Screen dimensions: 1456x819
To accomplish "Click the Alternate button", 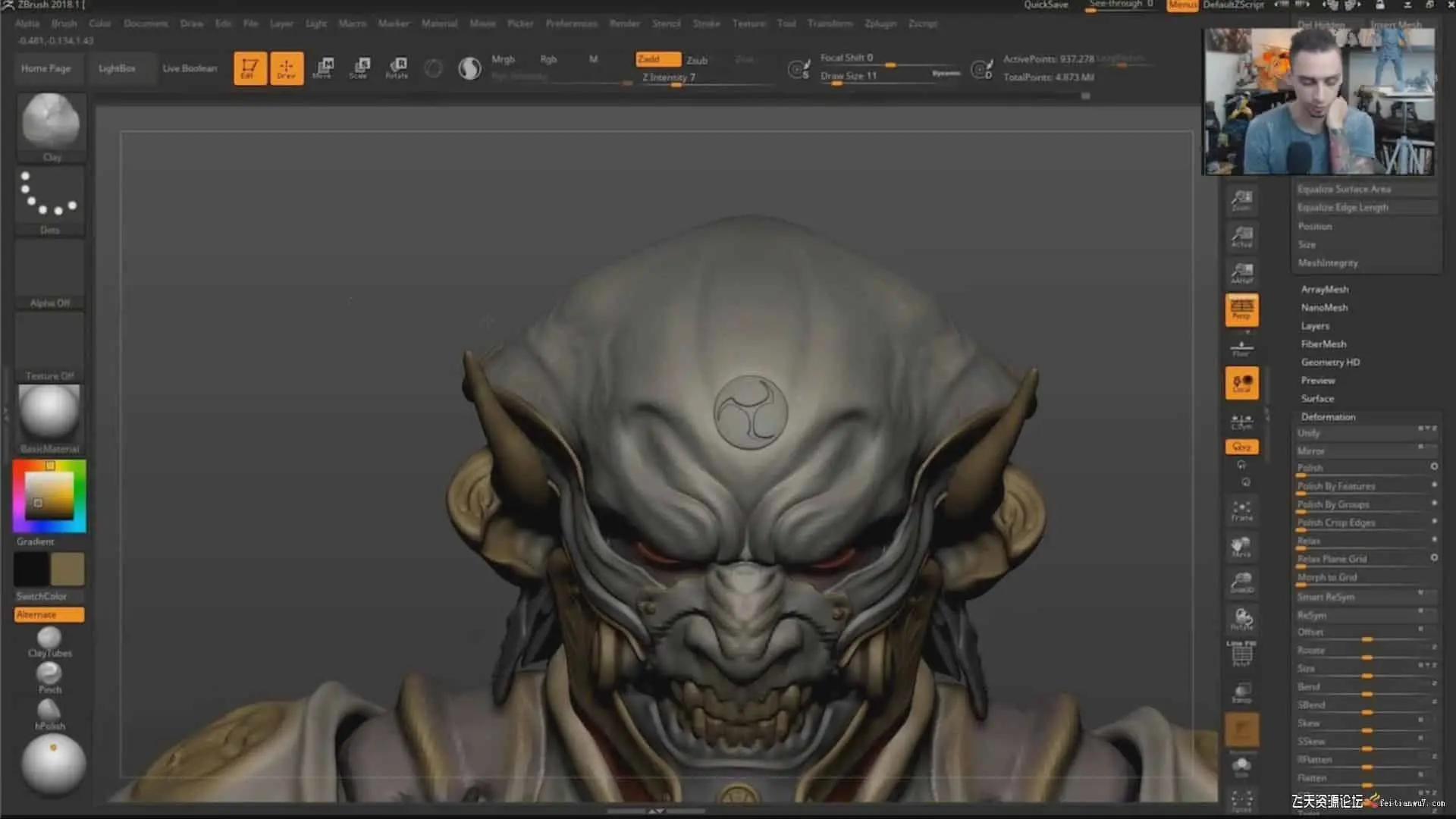I will 49,615.
